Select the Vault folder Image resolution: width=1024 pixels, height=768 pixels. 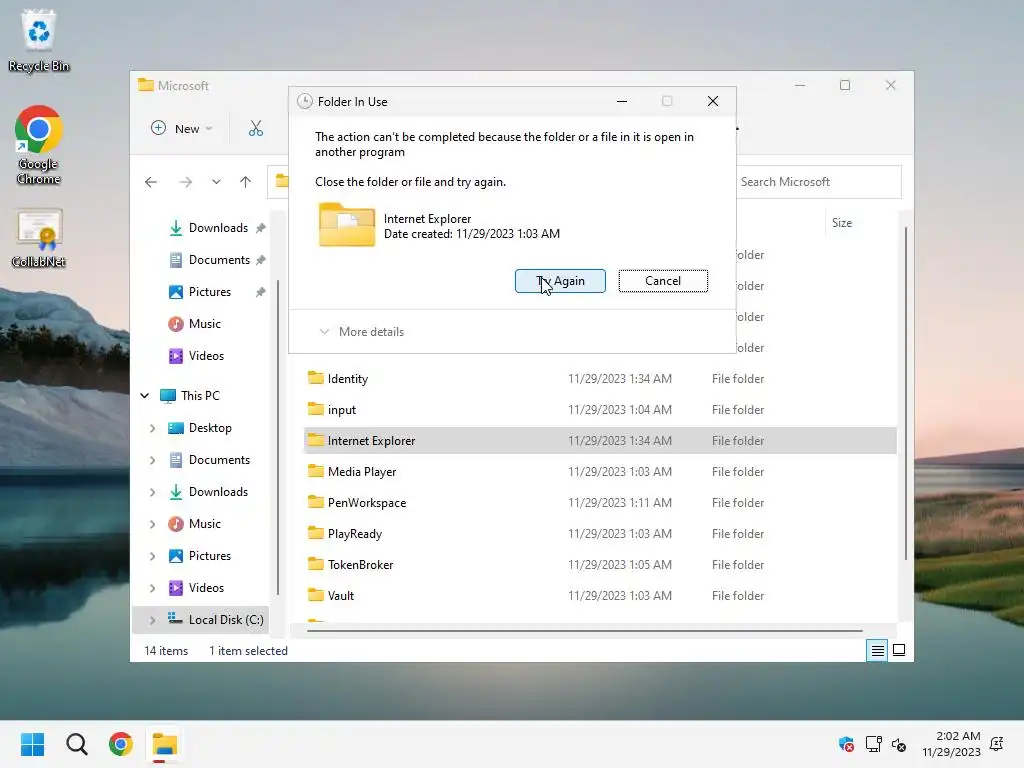pyautogui.click(x=600, y=596)
